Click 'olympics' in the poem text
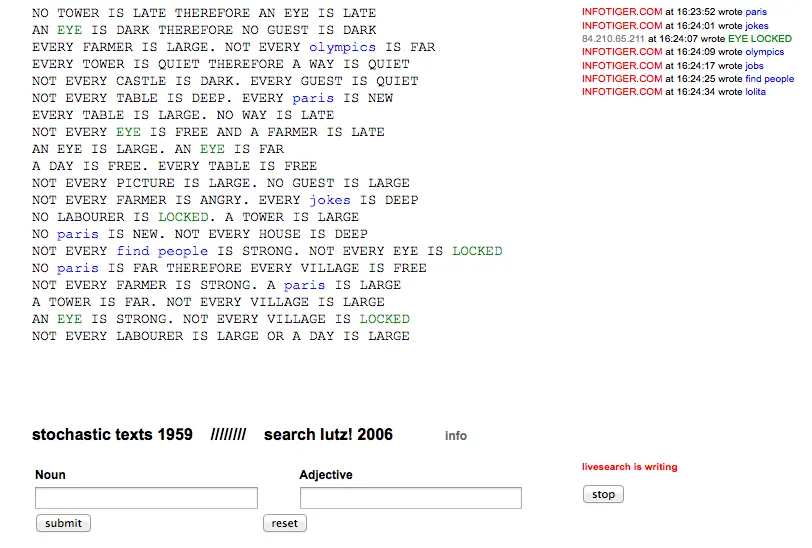Image resolution: width=812 pixels, height=548 pixels. 342,47
